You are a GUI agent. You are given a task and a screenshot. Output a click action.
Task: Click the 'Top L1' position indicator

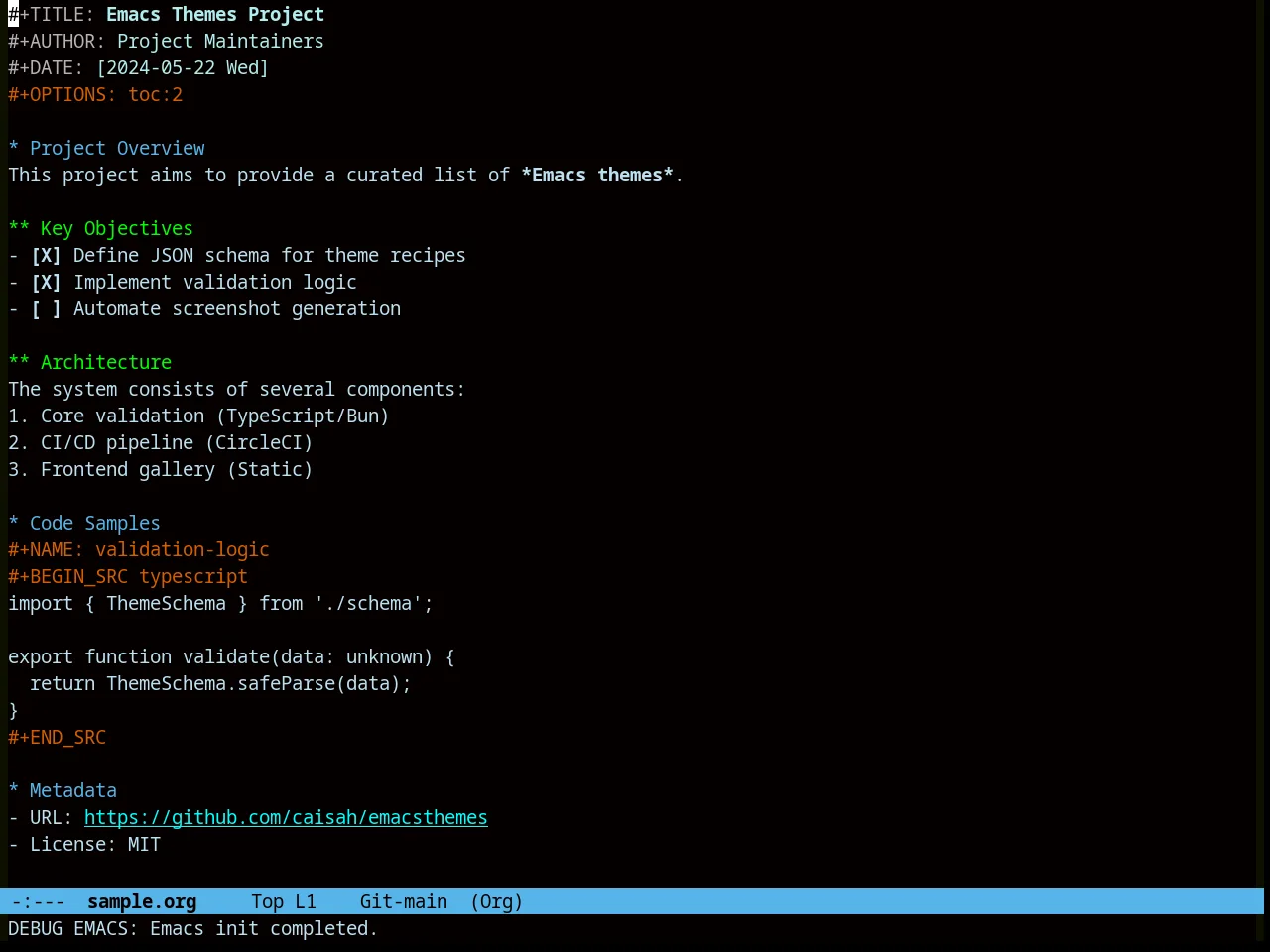(284, 902)
